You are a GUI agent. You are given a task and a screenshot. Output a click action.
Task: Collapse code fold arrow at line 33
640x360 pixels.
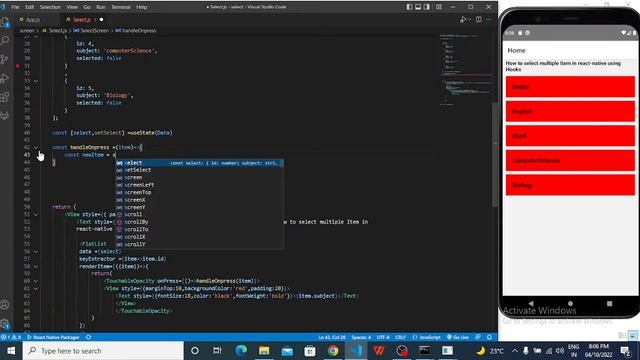click(36, 81)
